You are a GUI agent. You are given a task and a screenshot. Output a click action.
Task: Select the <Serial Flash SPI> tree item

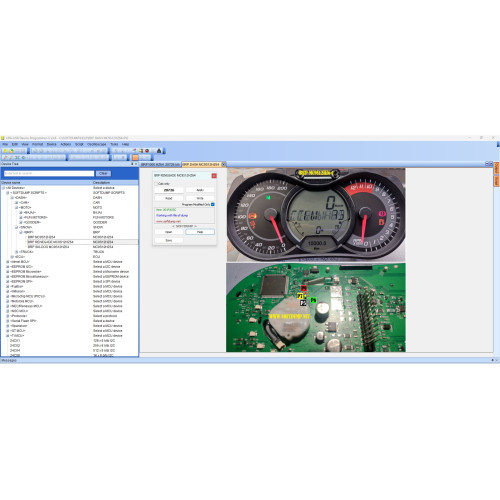coord(23,321)
